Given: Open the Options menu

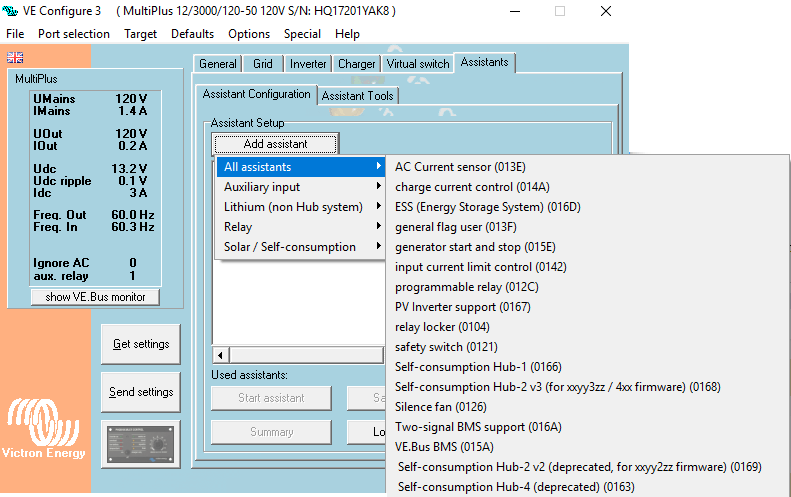Looking at the screenshot, I should [x=249, y=34].
